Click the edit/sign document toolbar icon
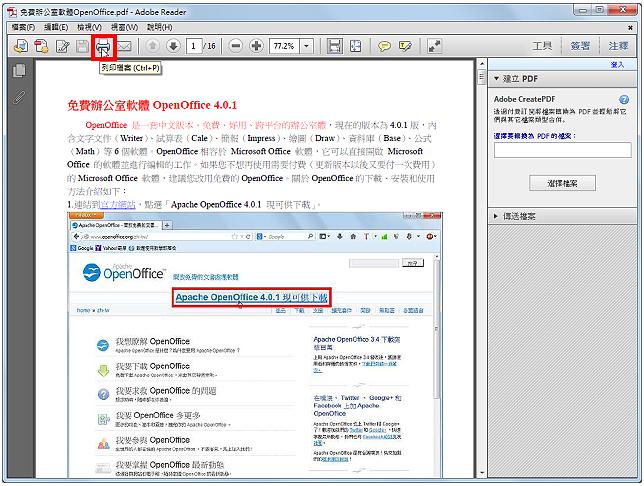The height and width of the screenshot is (486, 644). 62,46
